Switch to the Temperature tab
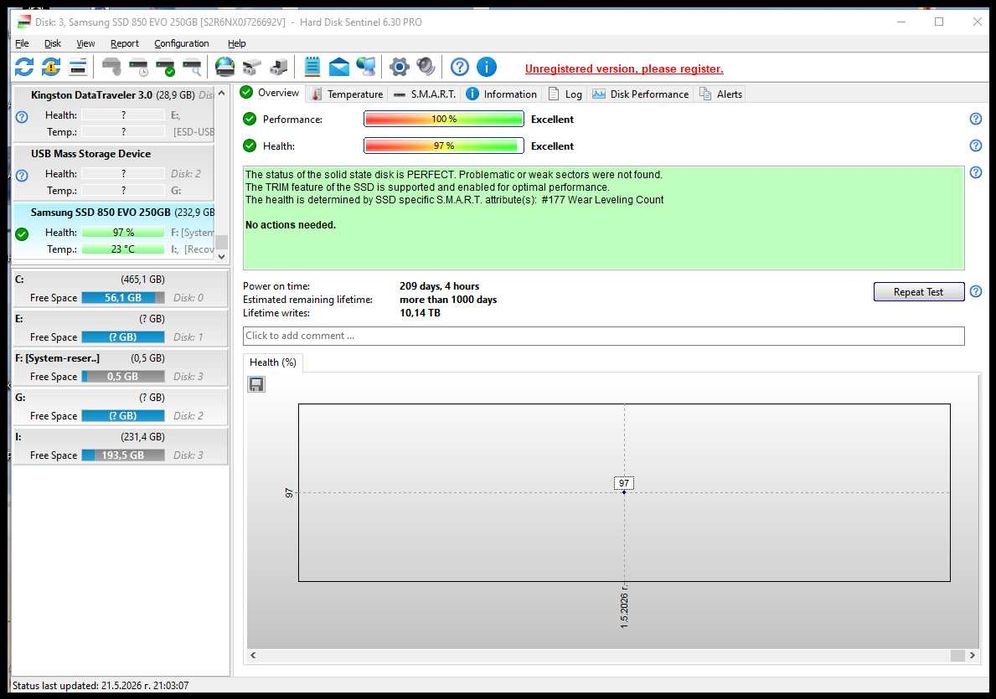 point(347,94)
